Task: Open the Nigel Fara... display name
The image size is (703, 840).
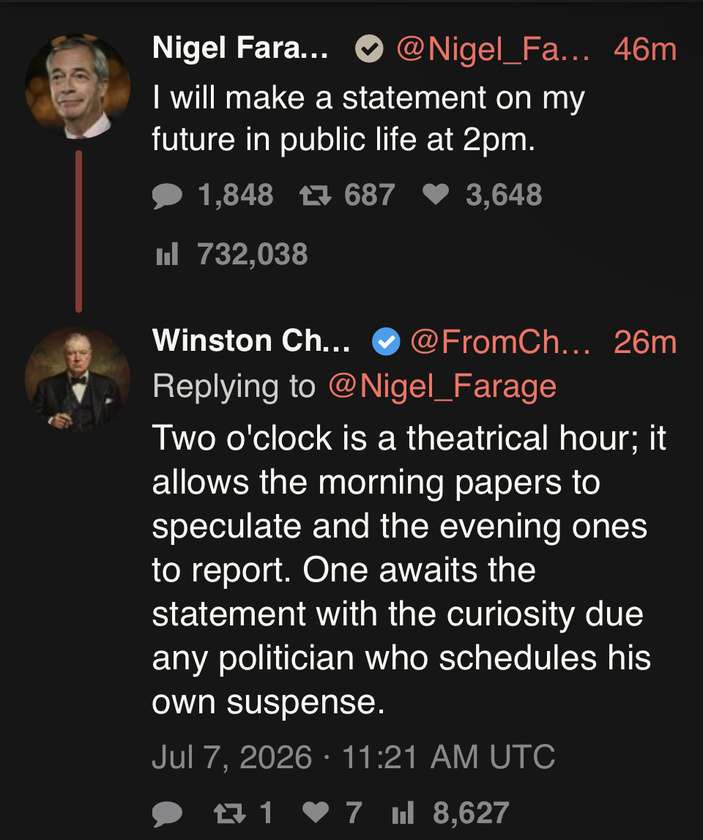Action: (x=240, y=48)
